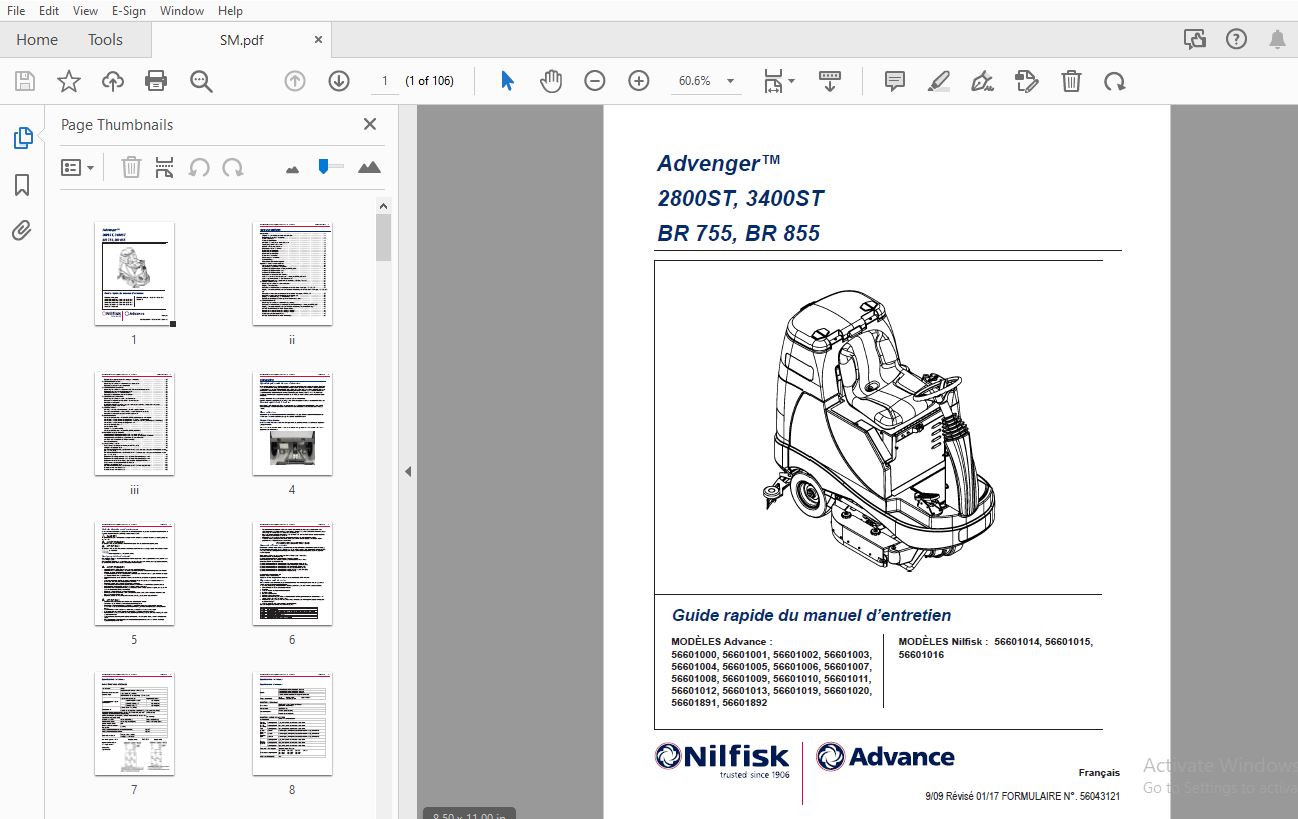Select the page 4 thumbnail

pos(292,423)
